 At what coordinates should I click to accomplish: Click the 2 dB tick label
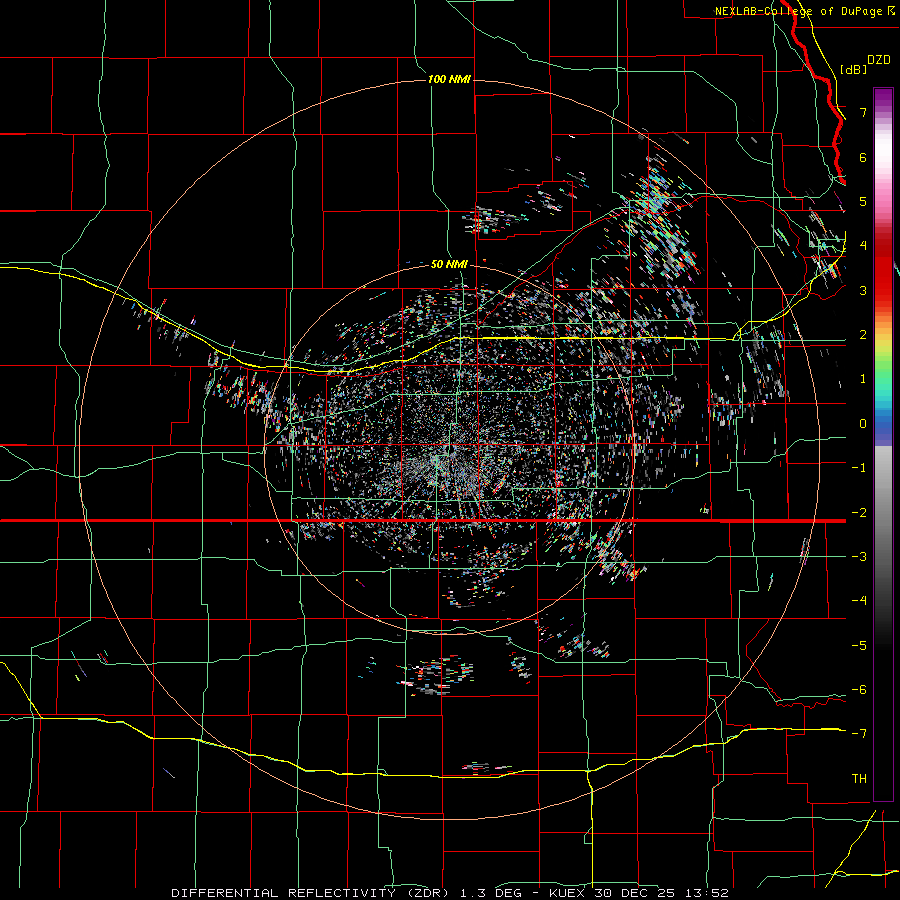click(863, 335)
